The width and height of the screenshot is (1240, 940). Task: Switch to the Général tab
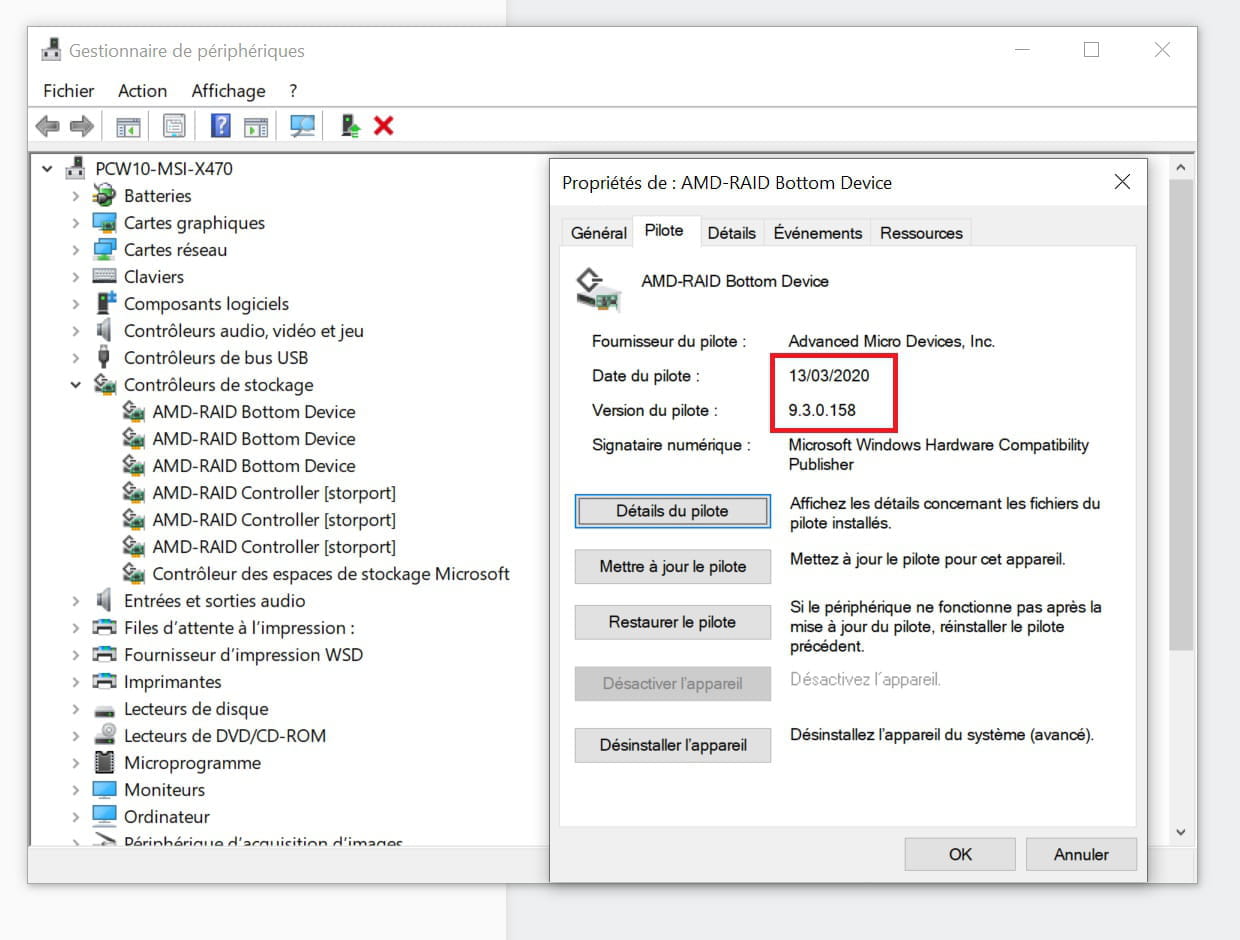(599, 233)
